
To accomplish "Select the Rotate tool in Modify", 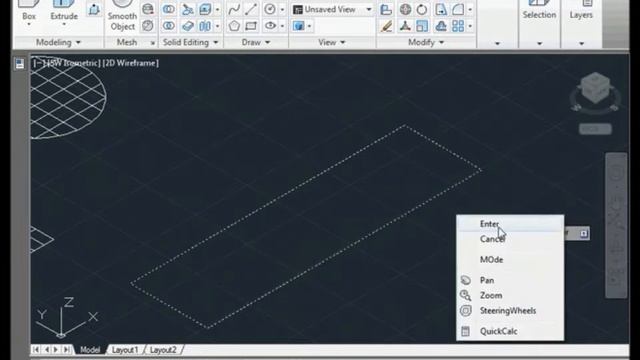I will (422, 9).
